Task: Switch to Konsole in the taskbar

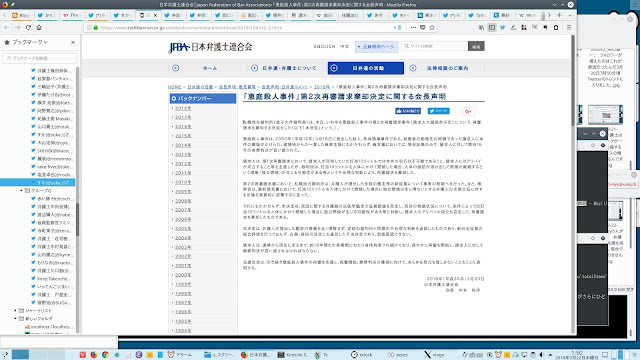Action: [x=293, y=355]
